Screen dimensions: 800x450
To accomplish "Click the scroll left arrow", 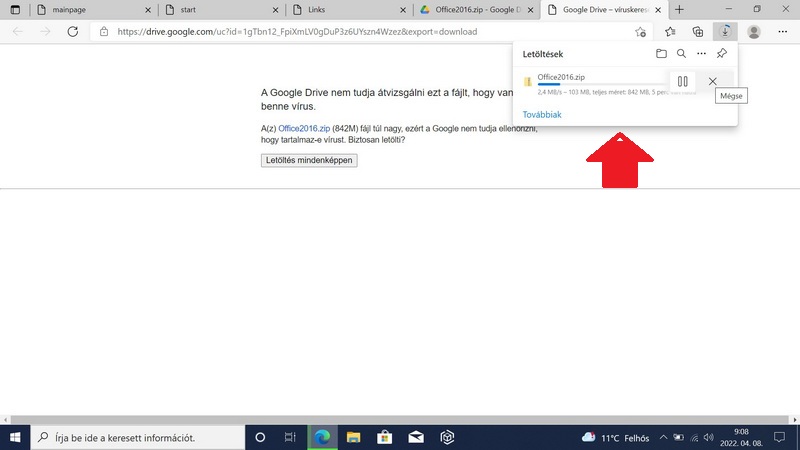I will [5, 420].
